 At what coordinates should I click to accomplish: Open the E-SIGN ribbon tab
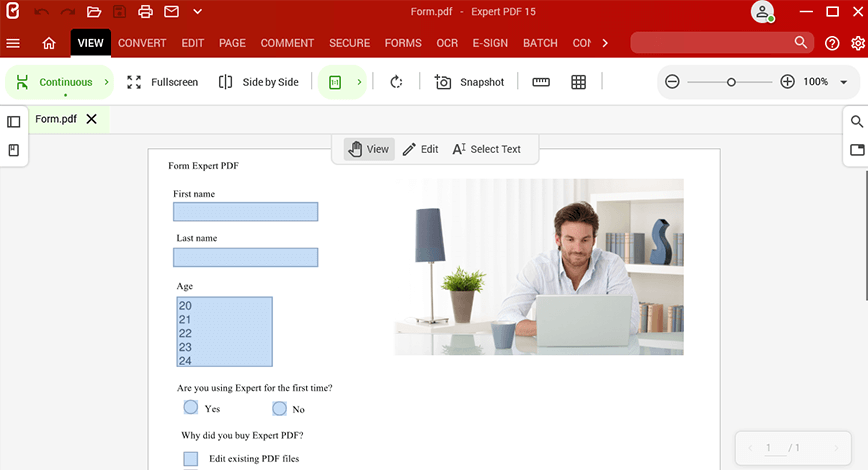point(490,43)
